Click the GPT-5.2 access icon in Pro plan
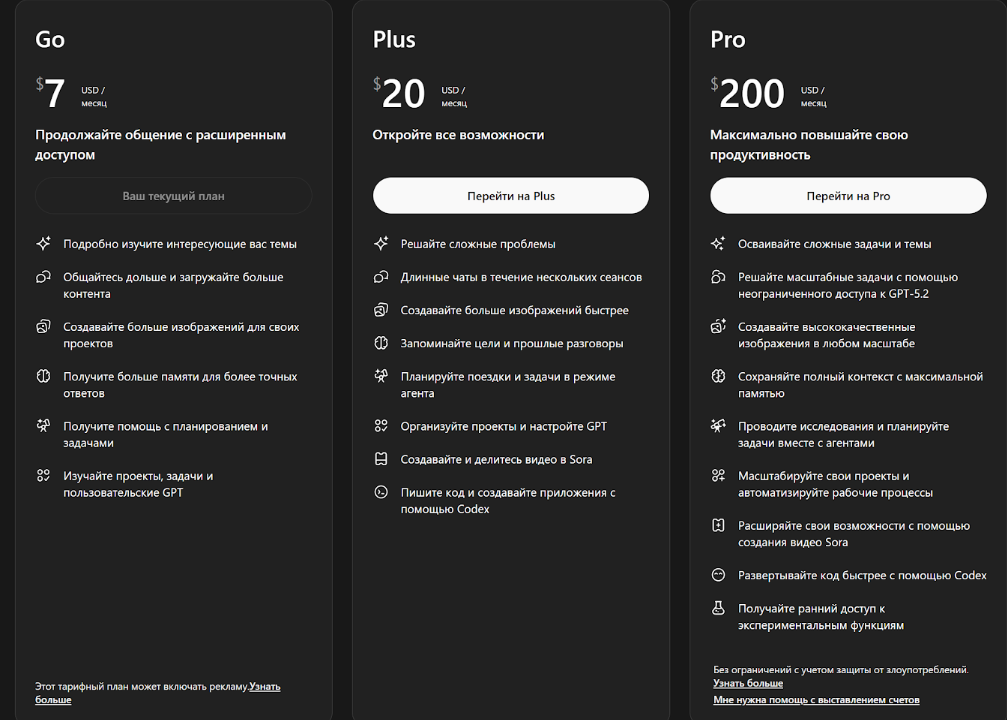 [x=718, y=277]
